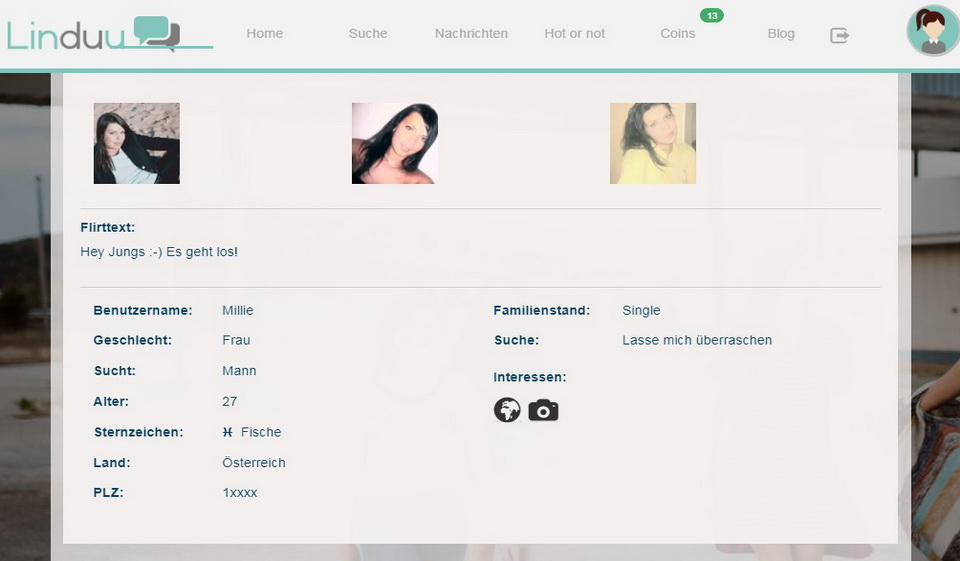Click the PLZ: label
The width and height of the screenshot is (960, 561).
108,492
